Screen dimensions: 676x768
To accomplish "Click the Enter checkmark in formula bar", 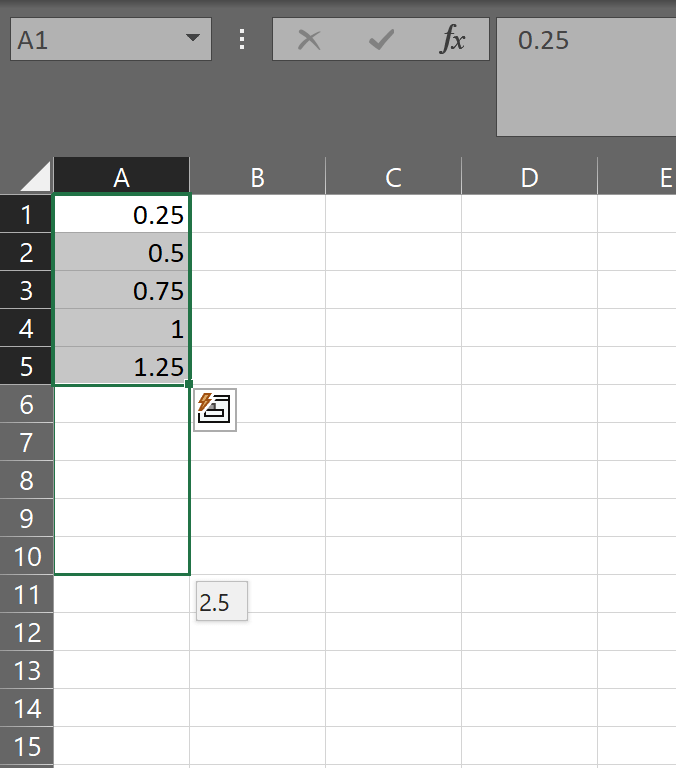I will [x=381, y=40].
